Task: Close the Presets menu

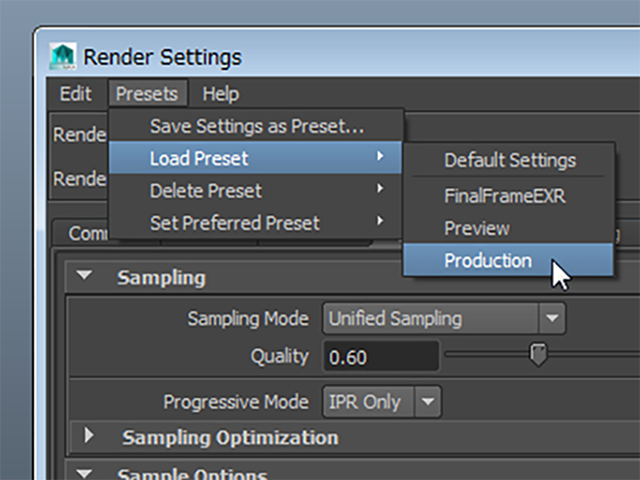Action: click(147, 93)
